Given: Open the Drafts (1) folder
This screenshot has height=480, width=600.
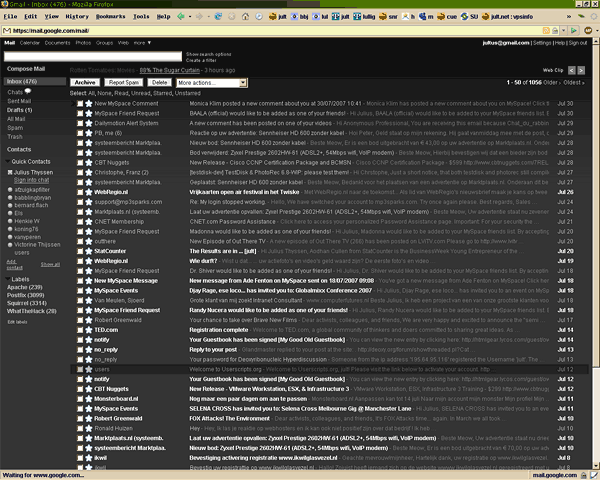Looking at the screenshot, I should (x=20, y=110).
